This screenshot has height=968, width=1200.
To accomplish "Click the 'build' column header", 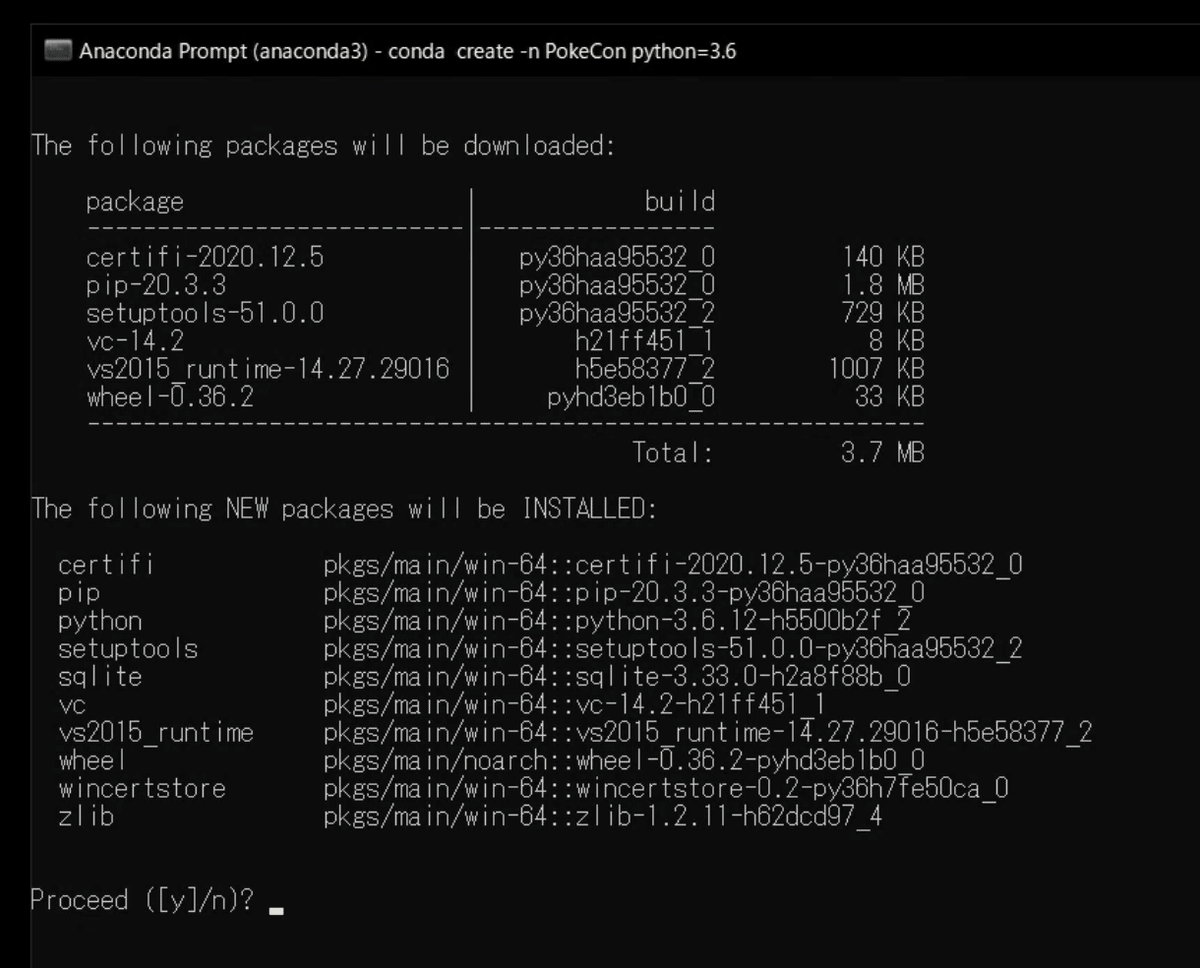I will [680, 202].
